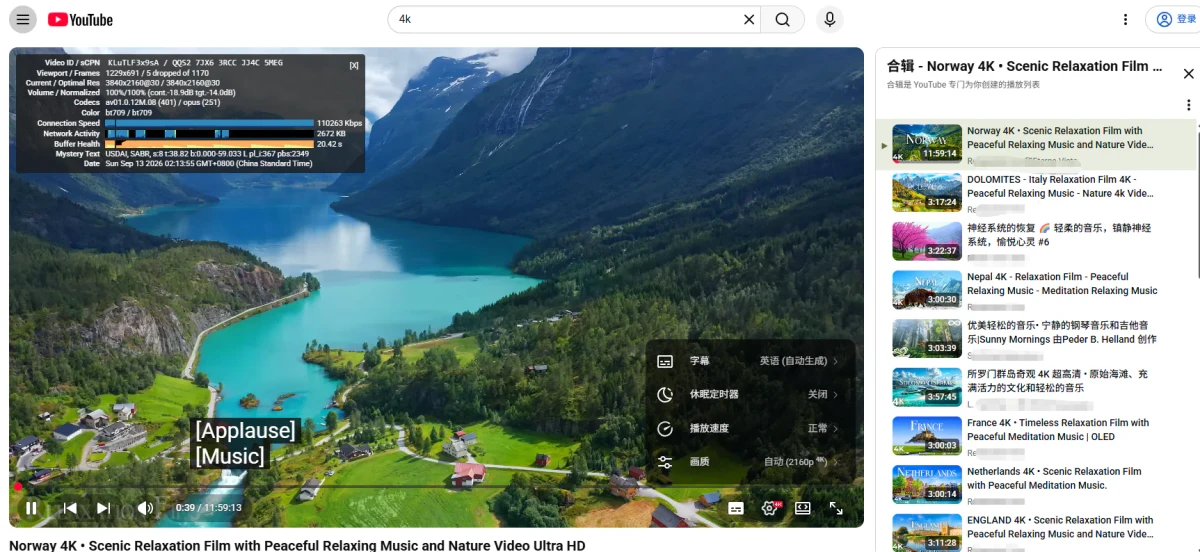
Task: Play Nepal 4K Relaxation Film
Action: [x=1062, y=284]
